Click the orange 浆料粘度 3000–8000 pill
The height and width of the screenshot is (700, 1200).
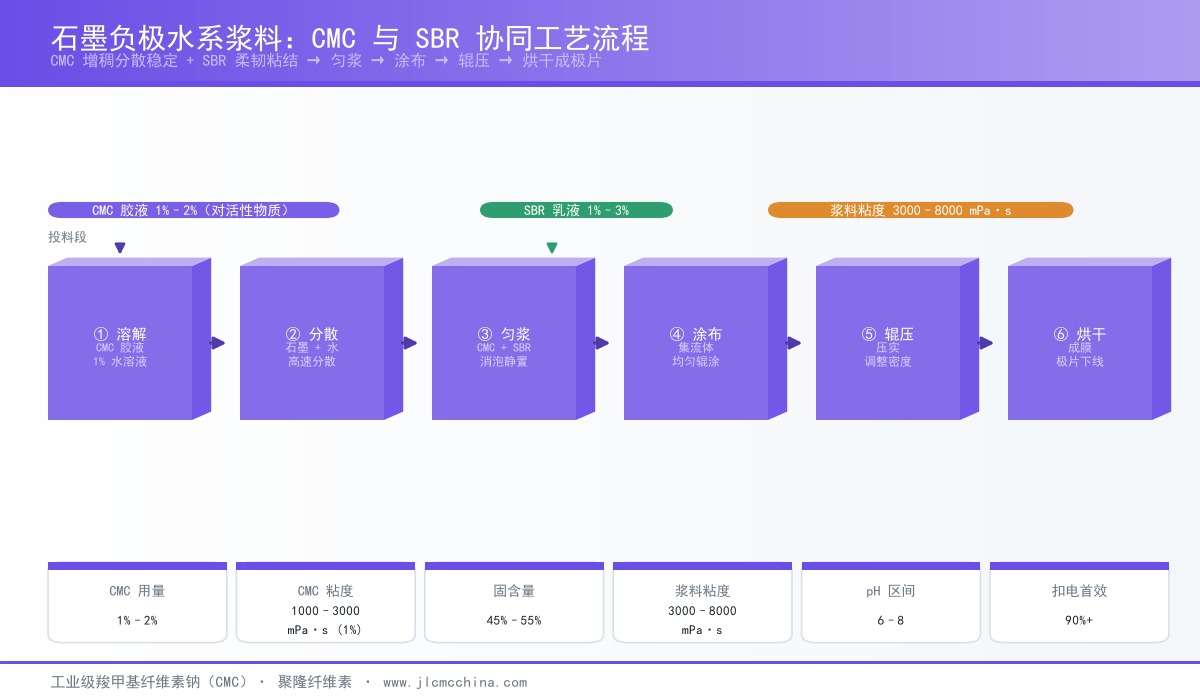pos(920,210)
